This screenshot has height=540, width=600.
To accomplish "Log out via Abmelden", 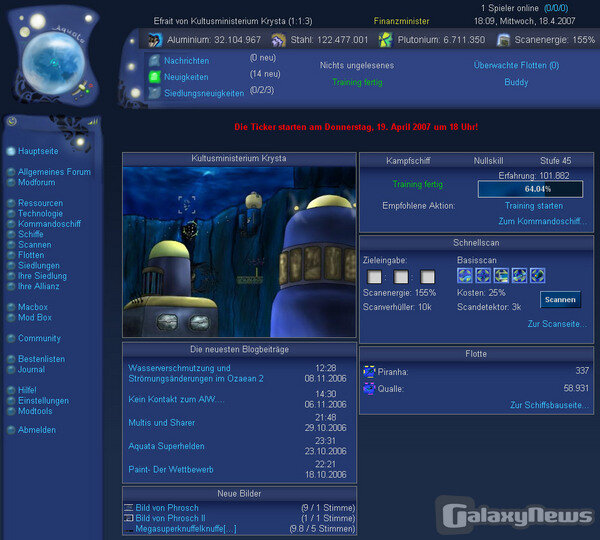I will [37, 430].
